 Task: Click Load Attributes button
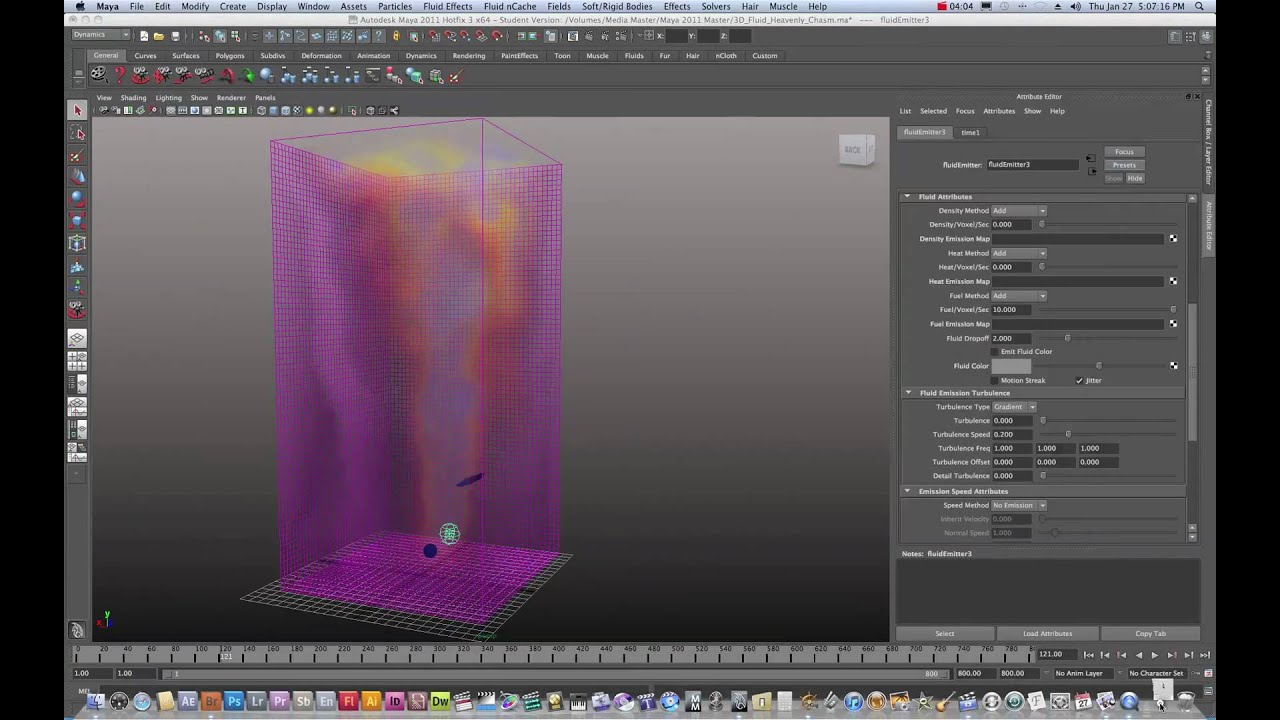point(1047,633)
